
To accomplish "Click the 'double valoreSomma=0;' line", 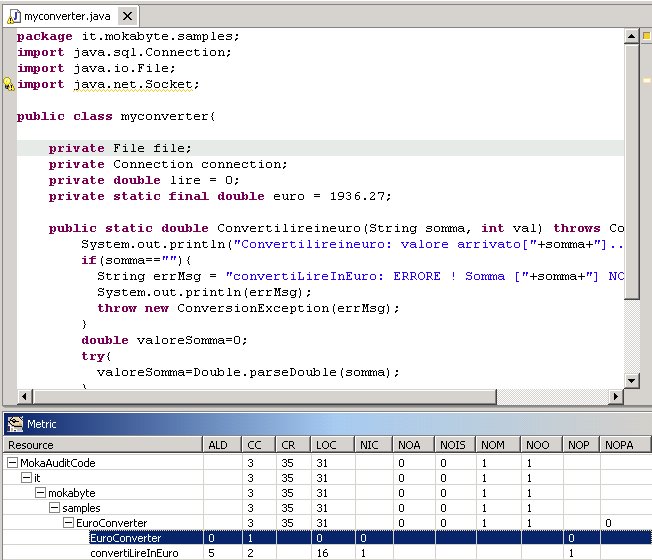I will [x=164, y=340].
